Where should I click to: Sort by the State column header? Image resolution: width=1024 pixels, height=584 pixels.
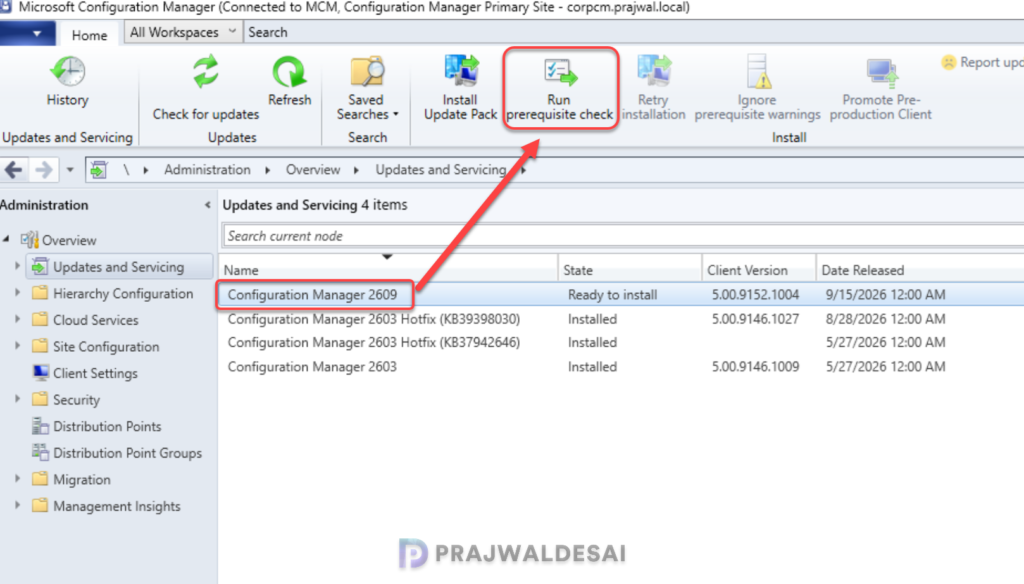point(630,270)
